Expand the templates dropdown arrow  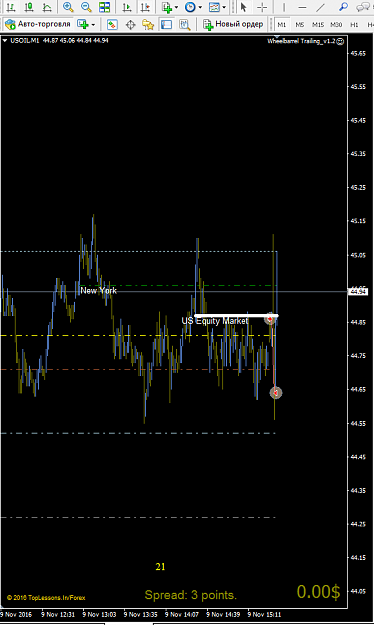(x=224, y=7)
